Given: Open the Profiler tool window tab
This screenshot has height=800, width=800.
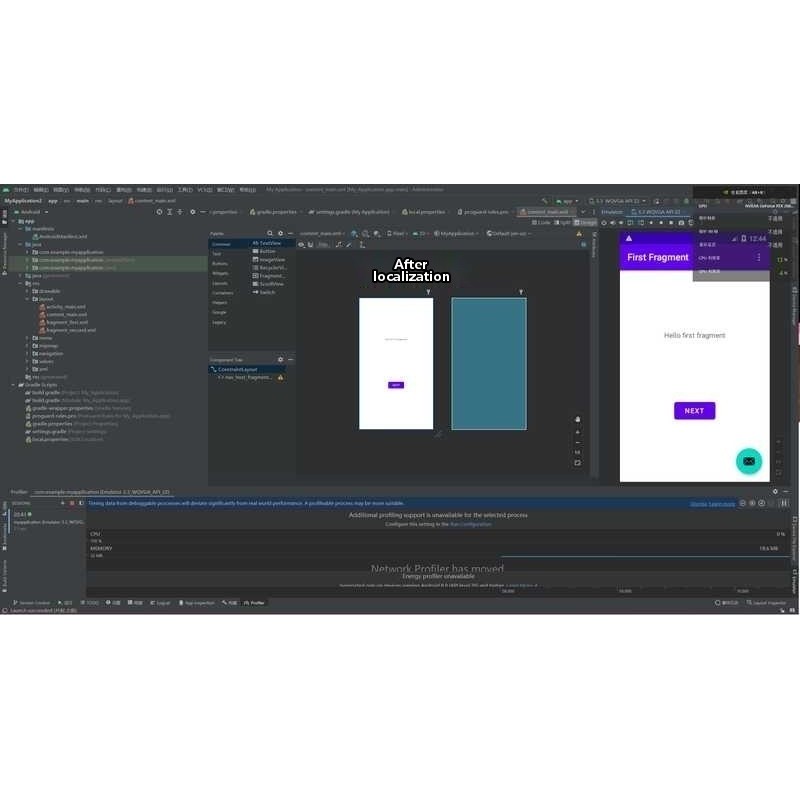Looking at the screenshot, I should pos(255,603).
